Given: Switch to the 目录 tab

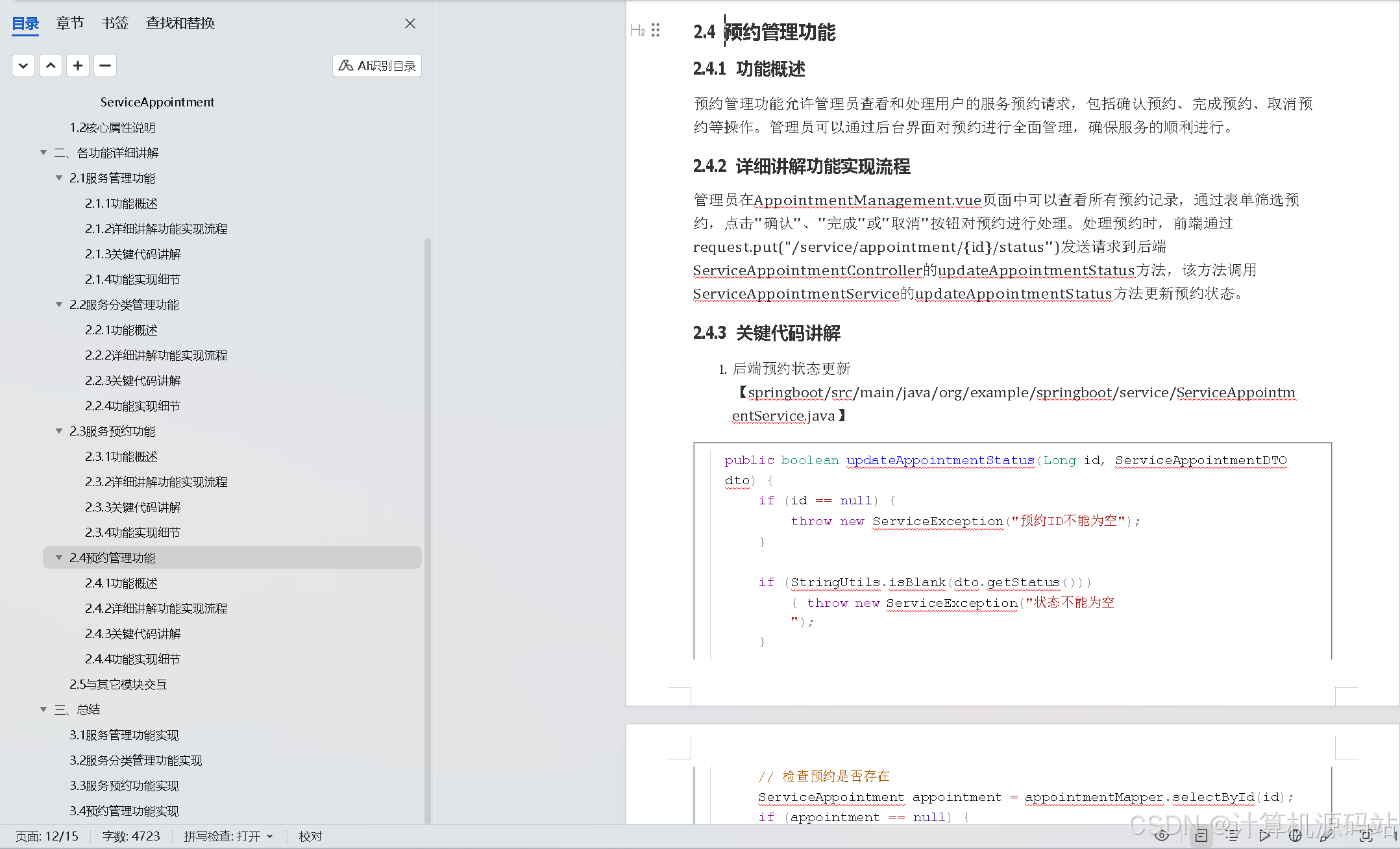Looking at the screenshot, I should [26, 23].
